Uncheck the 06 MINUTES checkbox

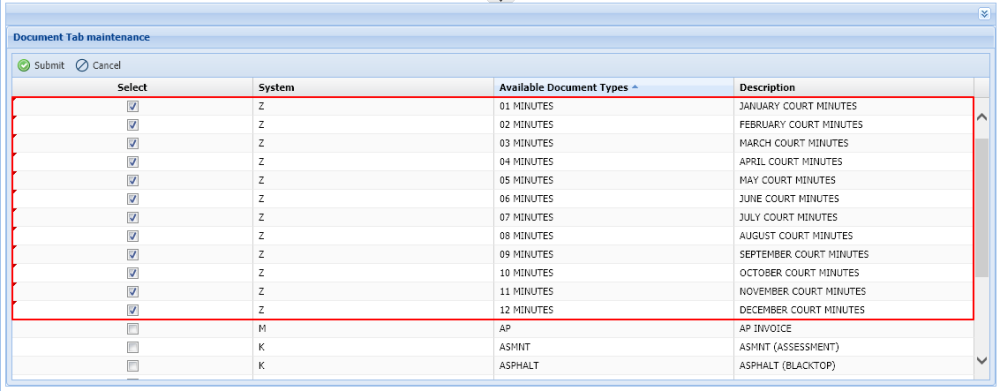coord(133,199)
